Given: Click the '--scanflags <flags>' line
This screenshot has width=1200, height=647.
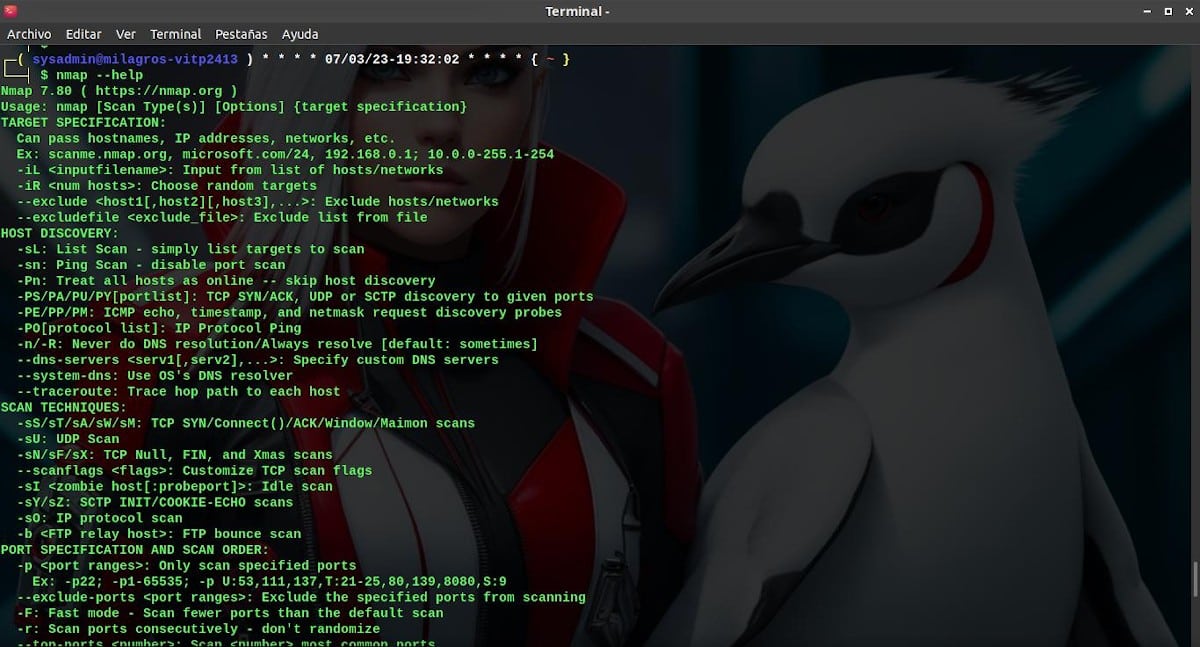Looking at the screenshot, I should click(194, 470).
